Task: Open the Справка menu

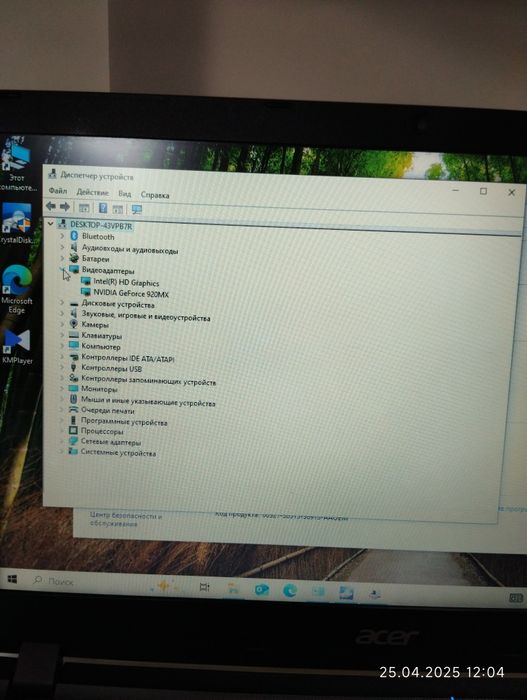Action: click(x=155, y=195)
